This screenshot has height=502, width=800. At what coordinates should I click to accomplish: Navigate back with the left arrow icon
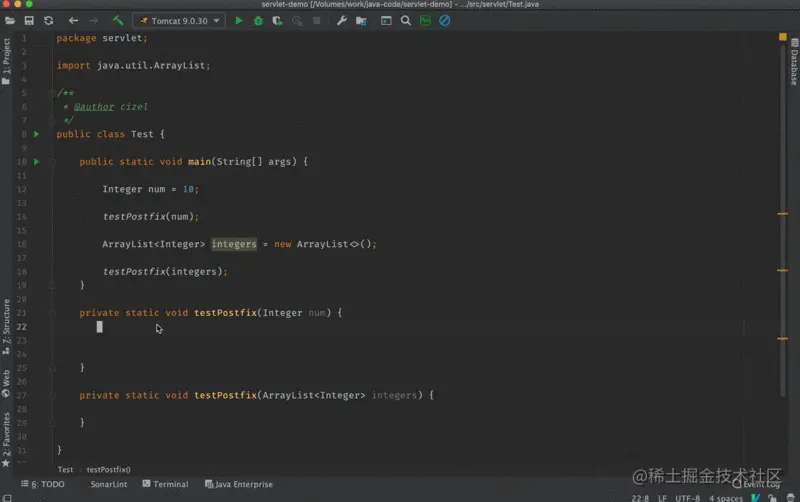tap(73, 20)
